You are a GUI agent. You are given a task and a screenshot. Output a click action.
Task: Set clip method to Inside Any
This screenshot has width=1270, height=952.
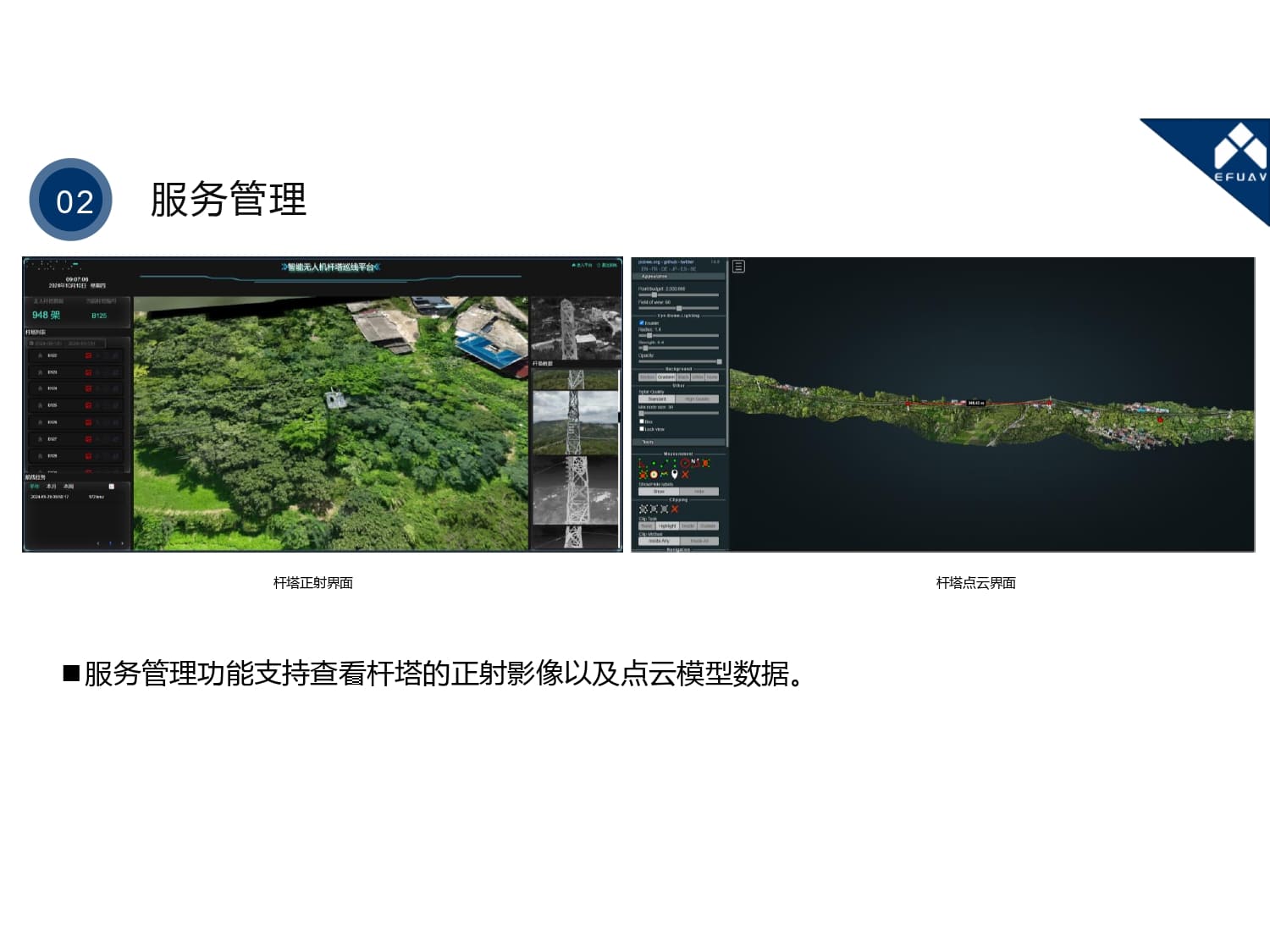point(659,541)
